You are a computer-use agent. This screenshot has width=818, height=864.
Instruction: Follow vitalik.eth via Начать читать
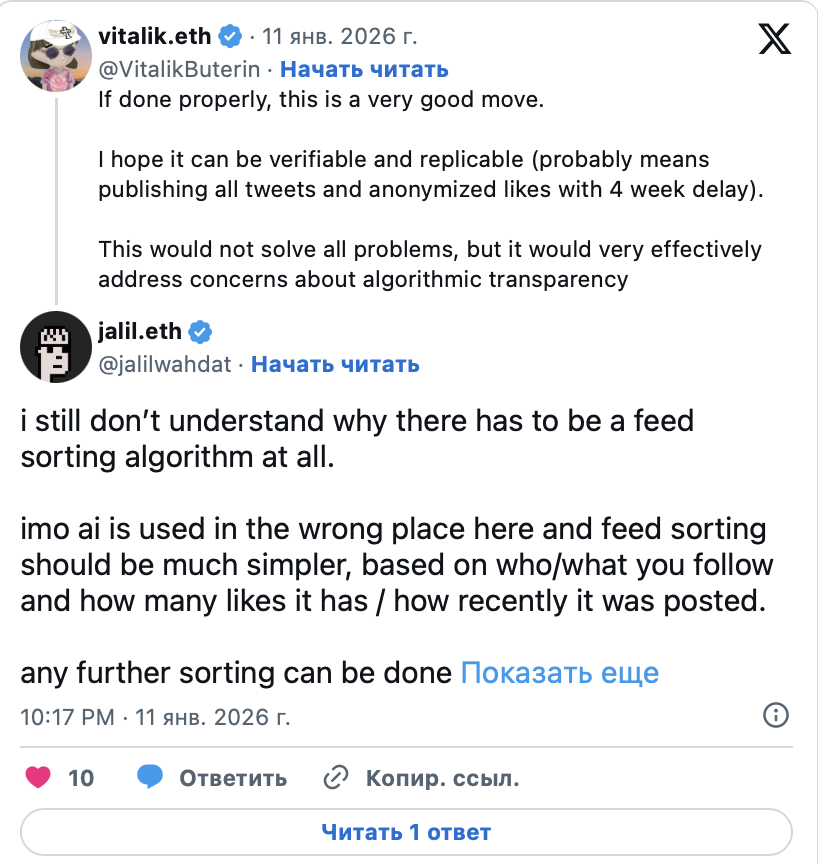364,69
